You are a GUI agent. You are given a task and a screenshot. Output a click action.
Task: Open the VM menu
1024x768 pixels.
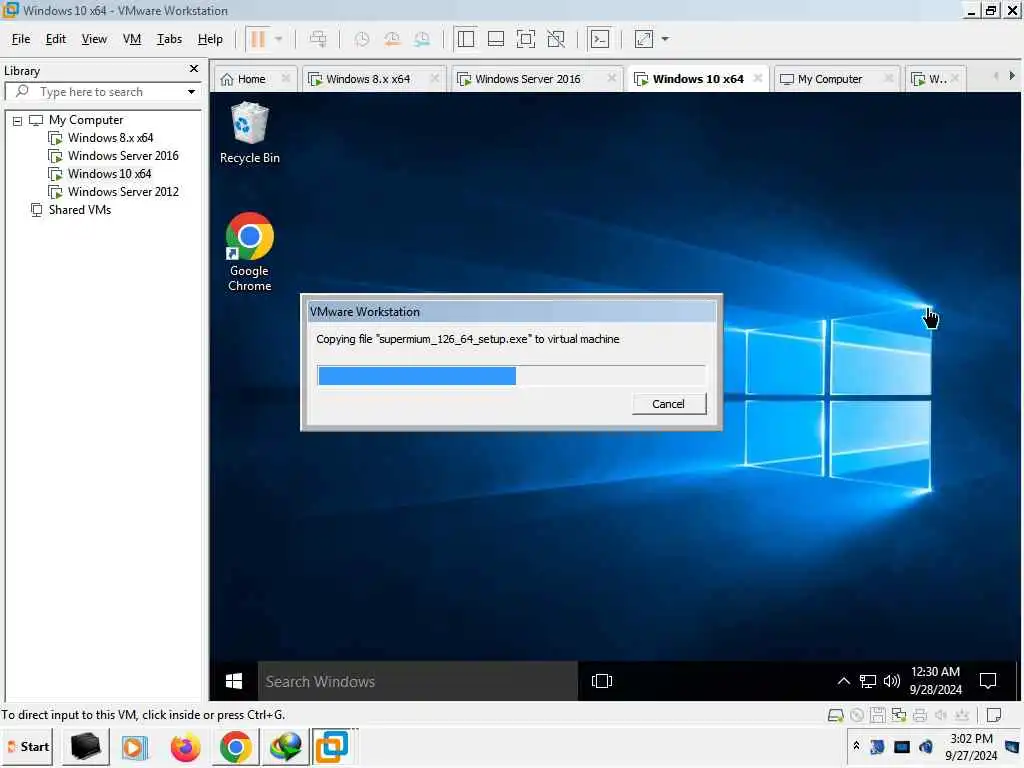[132, 39]
